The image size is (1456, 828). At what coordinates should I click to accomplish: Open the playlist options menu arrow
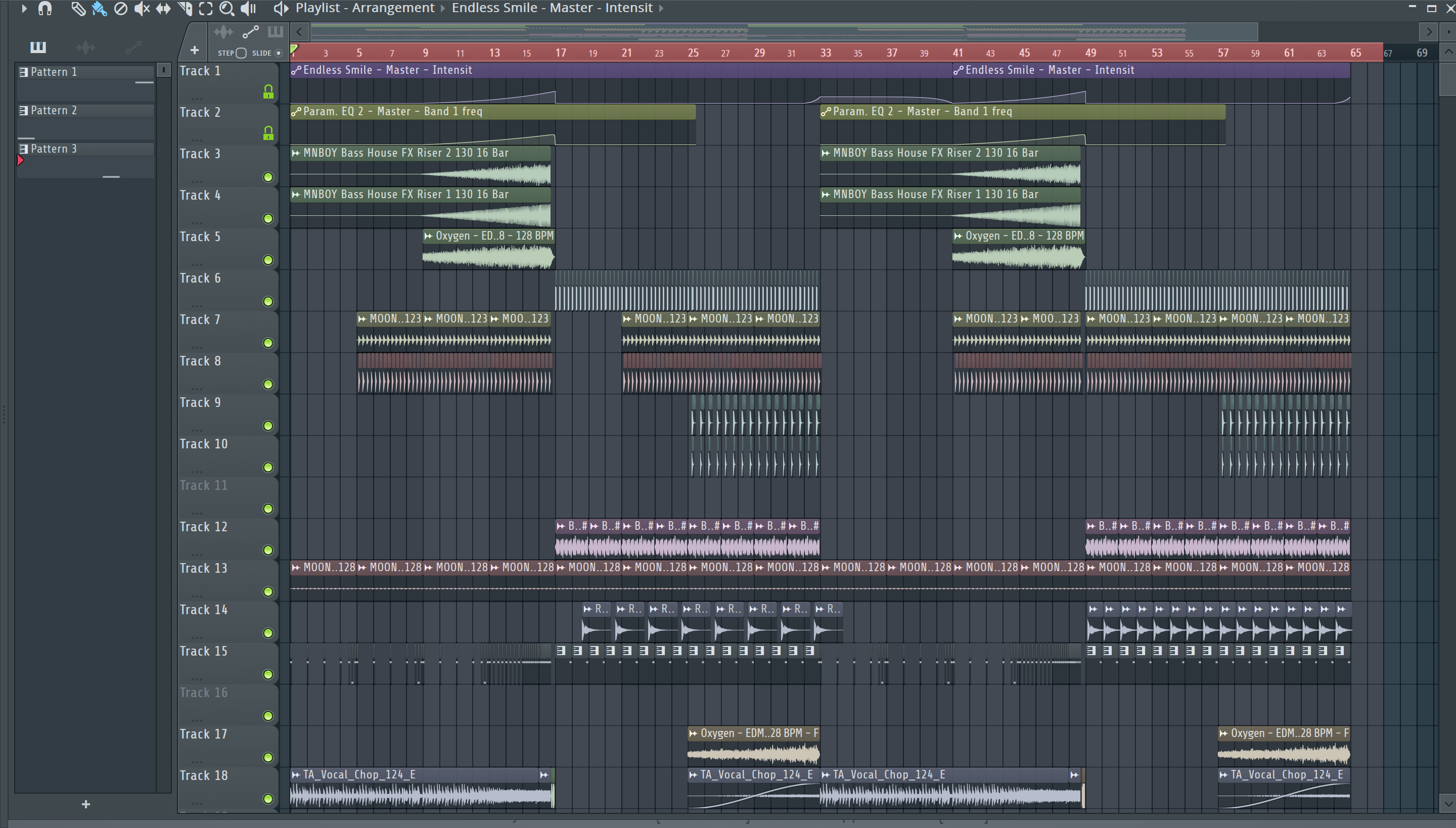(24, 9)
